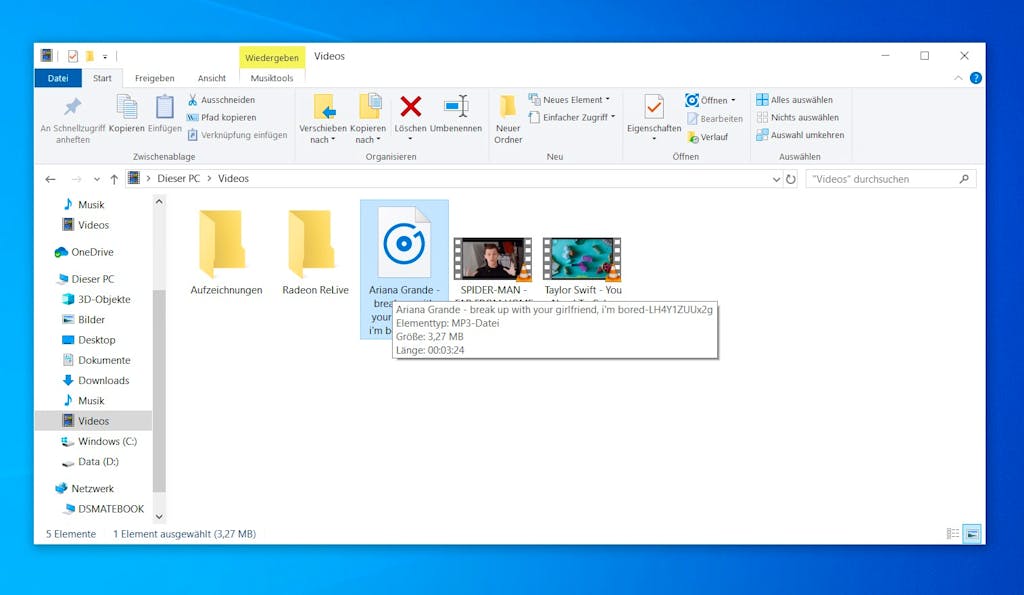Open pinned Musik quick access entry at top

83,204
